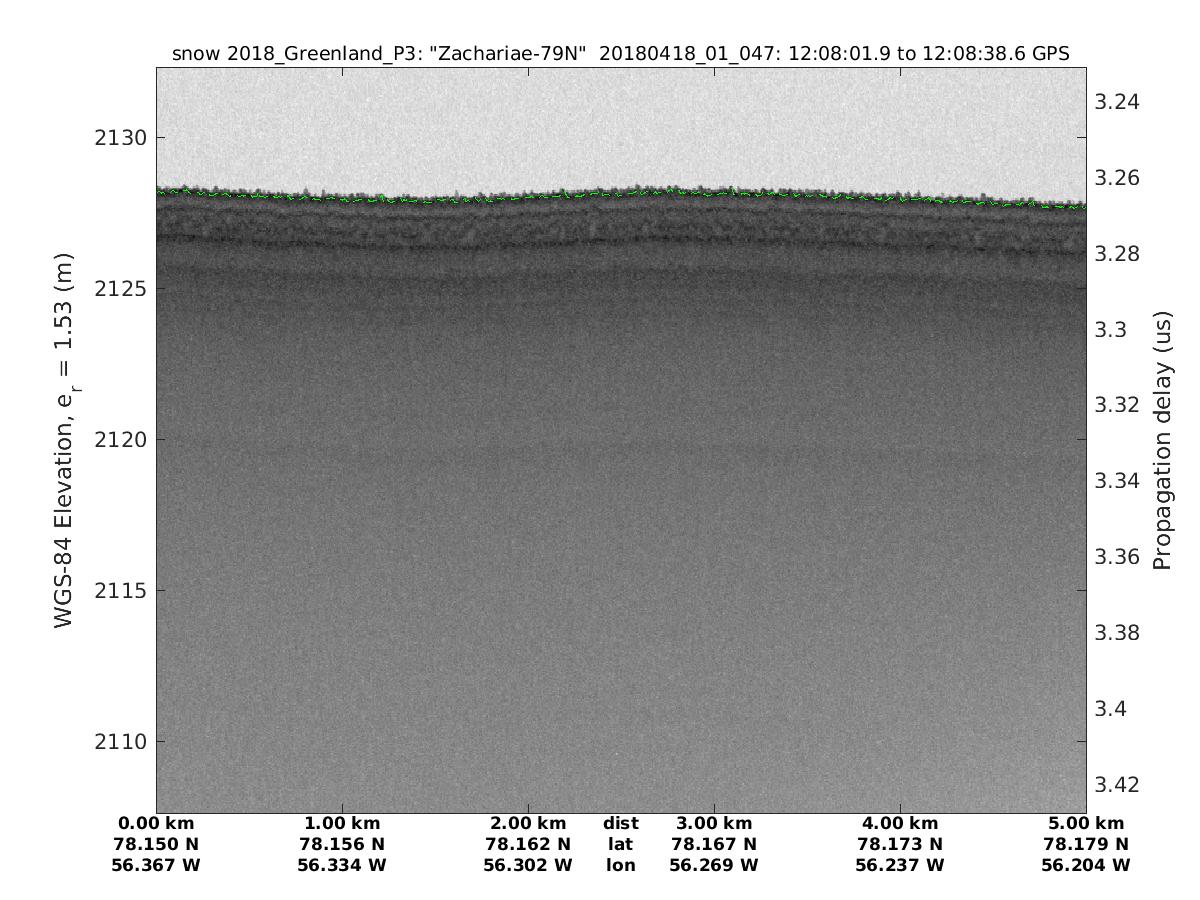This screenshot has width=1200, height=900.
Task: Click the 3.28 propagation delay tick
Action: [1118, 254]
